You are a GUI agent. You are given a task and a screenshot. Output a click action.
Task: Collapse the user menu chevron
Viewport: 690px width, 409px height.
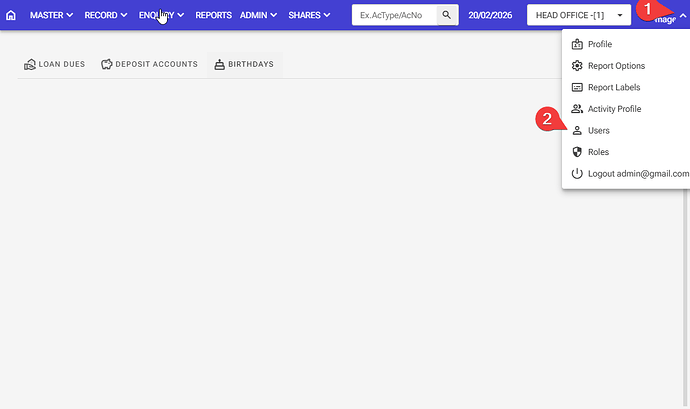click(683, 15)
